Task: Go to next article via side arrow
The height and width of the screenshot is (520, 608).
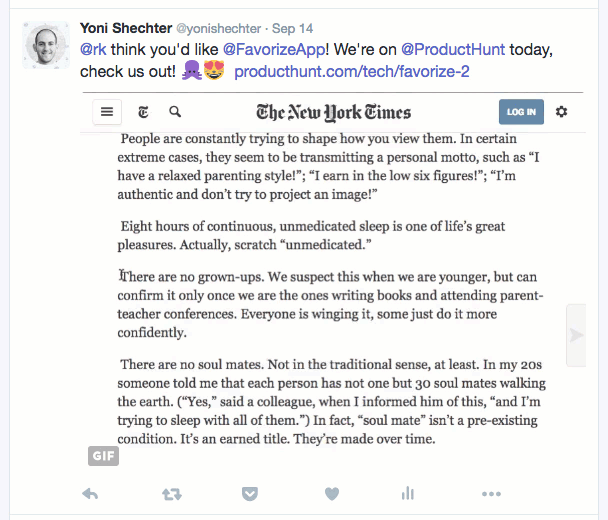Action: pyautogui.click(x=576, y=335)
